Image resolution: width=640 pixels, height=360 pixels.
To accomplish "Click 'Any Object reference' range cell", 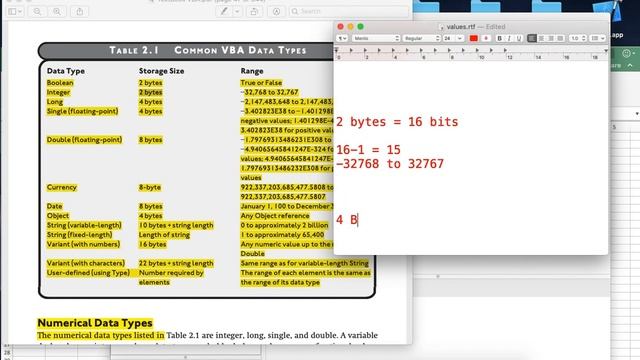I will pos(275,216).
